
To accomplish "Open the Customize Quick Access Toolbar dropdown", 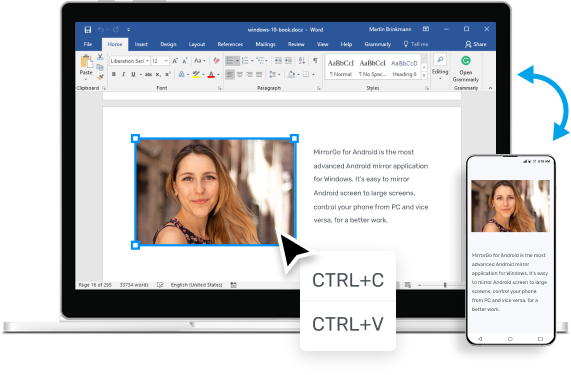I will pos(129,30).
